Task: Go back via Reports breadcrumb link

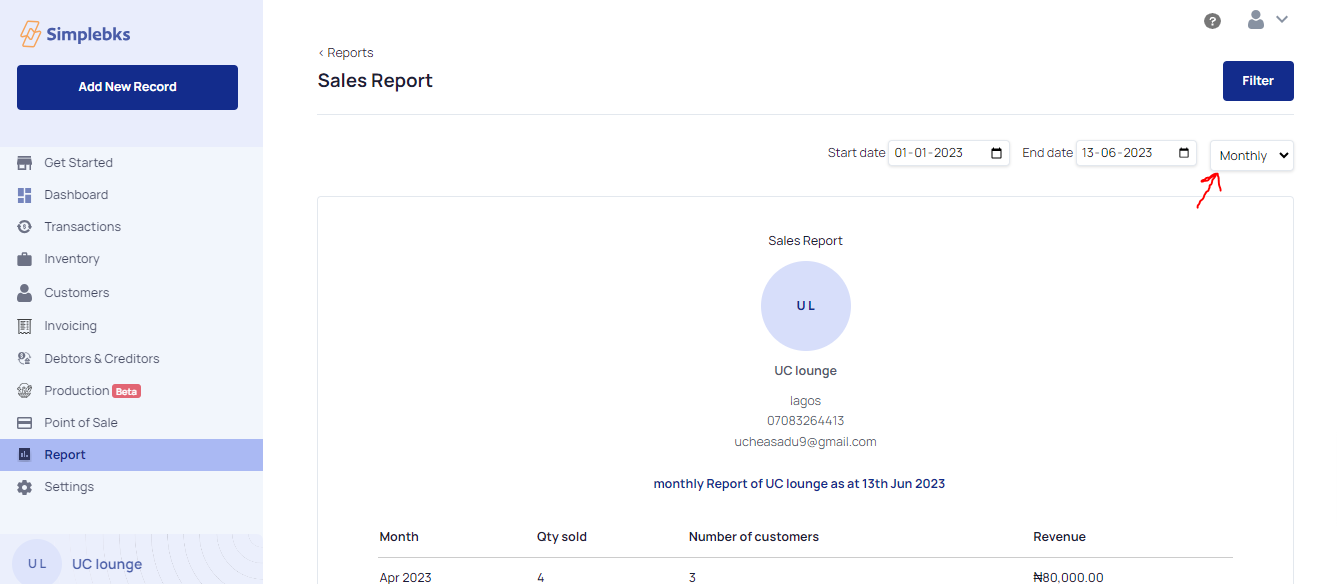Action: (346, 53)
